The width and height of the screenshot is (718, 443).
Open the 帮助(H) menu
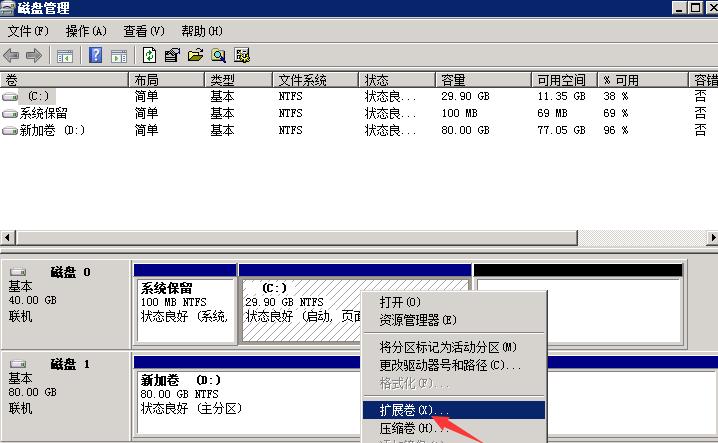click(x=202, y=31)
